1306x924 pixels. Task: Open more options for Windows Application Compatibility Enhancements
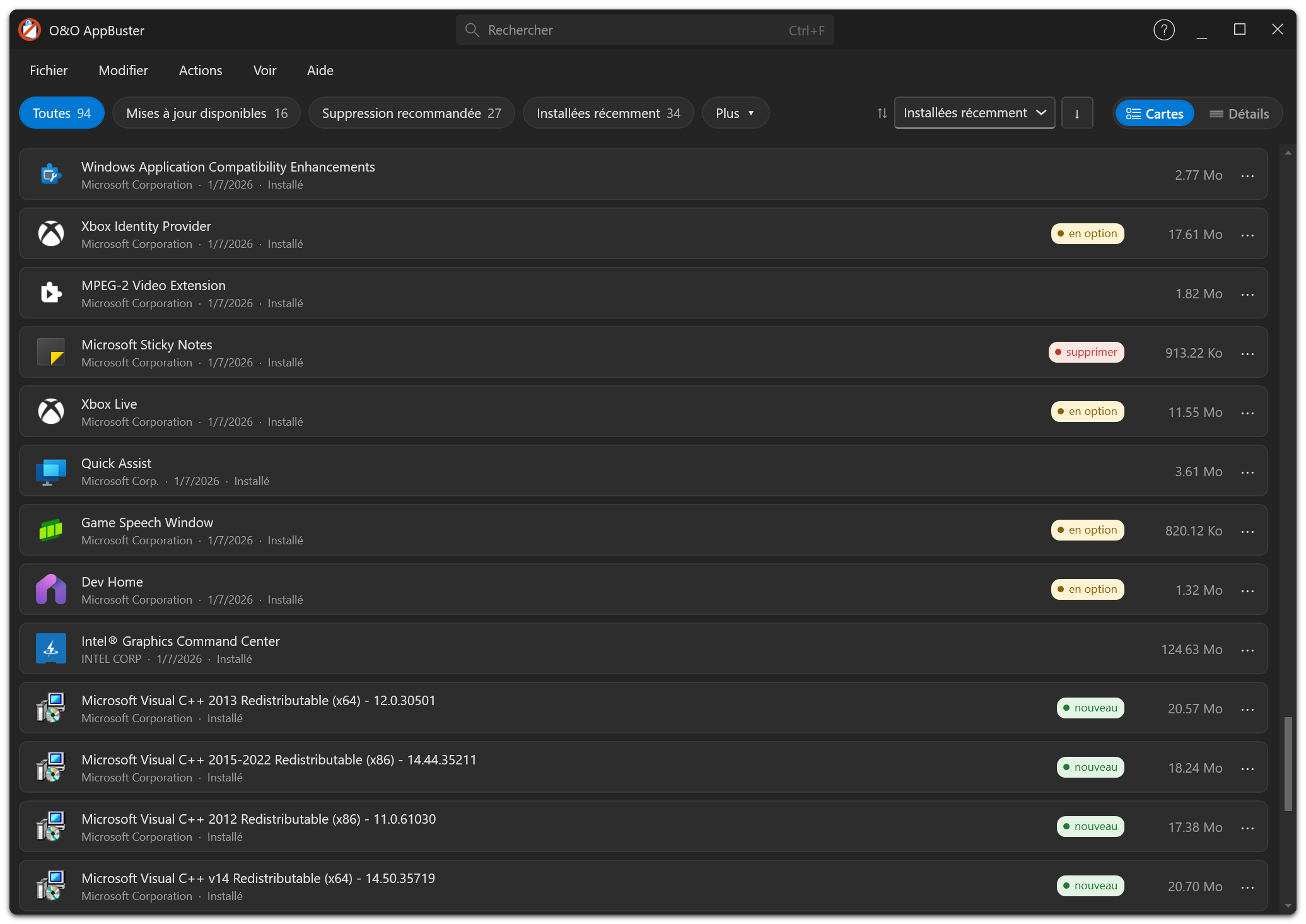tap(1247, 175)
